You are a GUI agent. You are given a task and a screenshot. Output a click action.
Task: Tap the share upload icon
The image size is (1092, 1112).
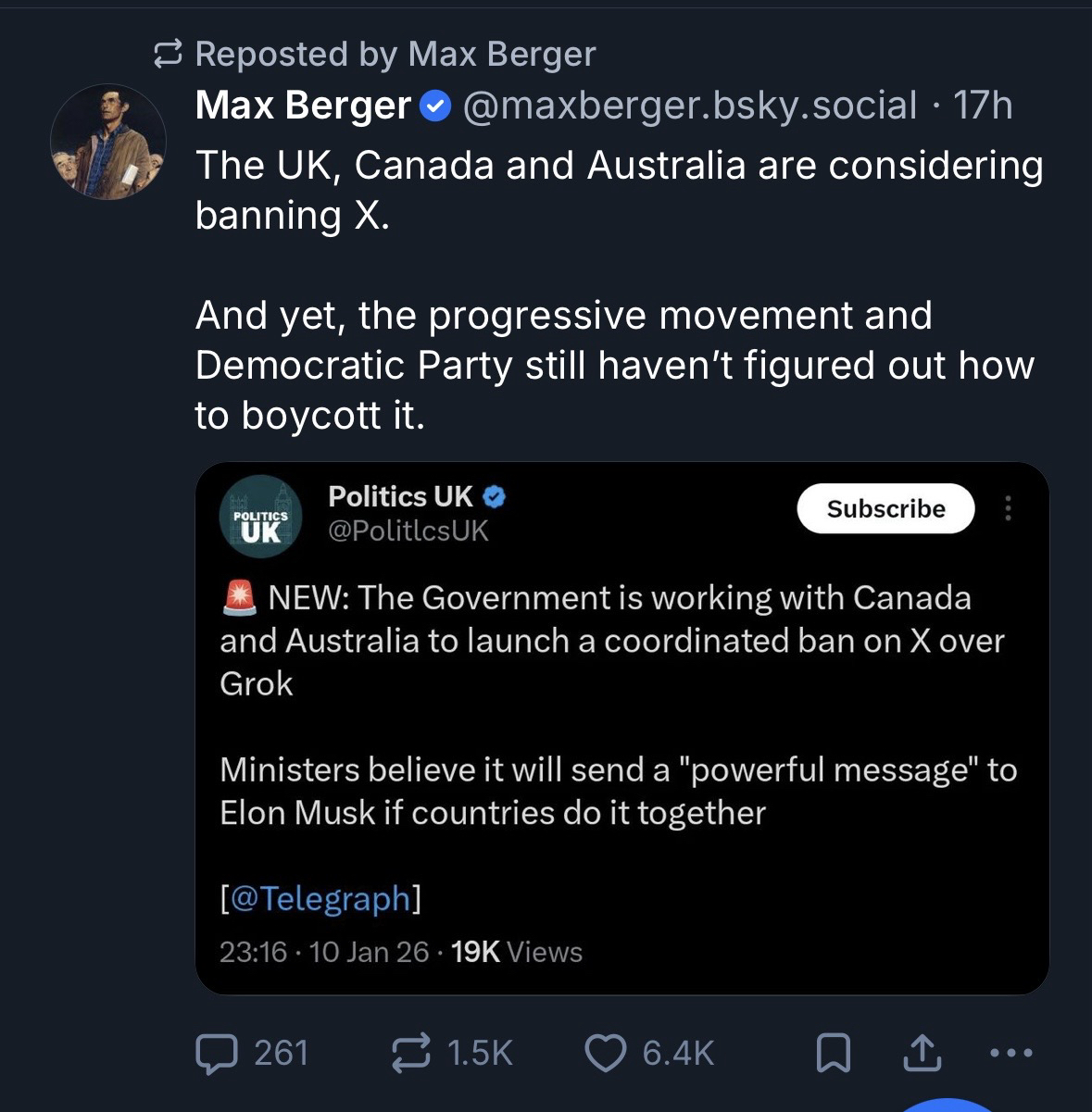coord(922,1053)
